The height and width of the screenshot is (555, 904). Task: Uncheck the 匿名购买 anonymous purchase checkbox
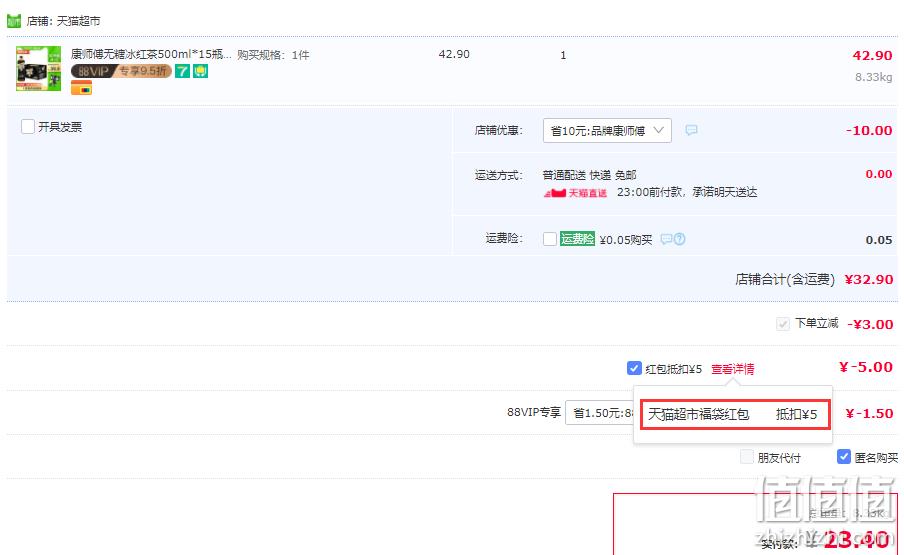coord(843,456)
